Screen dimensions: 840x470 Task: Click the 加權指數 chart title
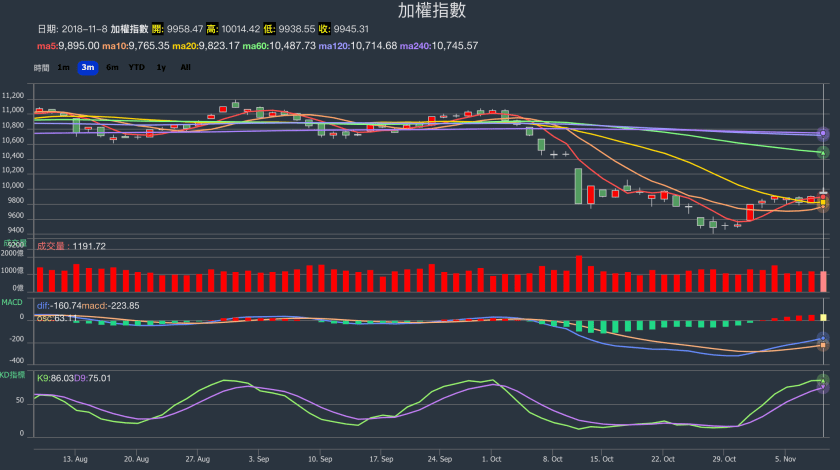(418, 11)
